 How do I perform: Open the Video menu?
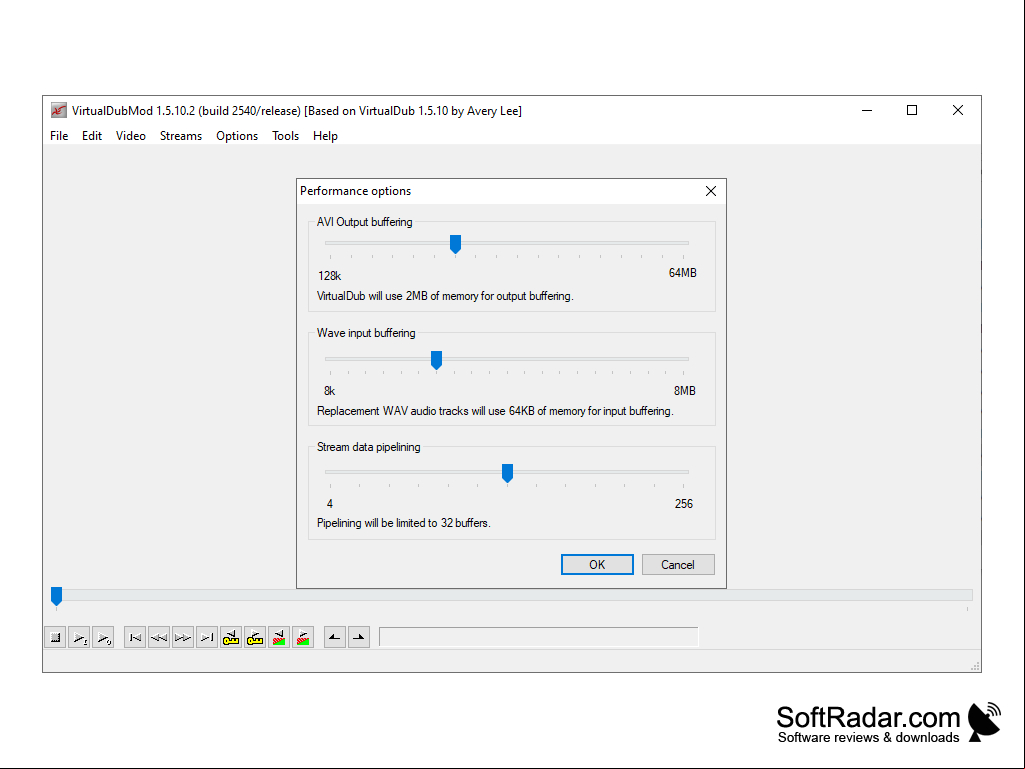pyautogui.click(x=131, y=136)
